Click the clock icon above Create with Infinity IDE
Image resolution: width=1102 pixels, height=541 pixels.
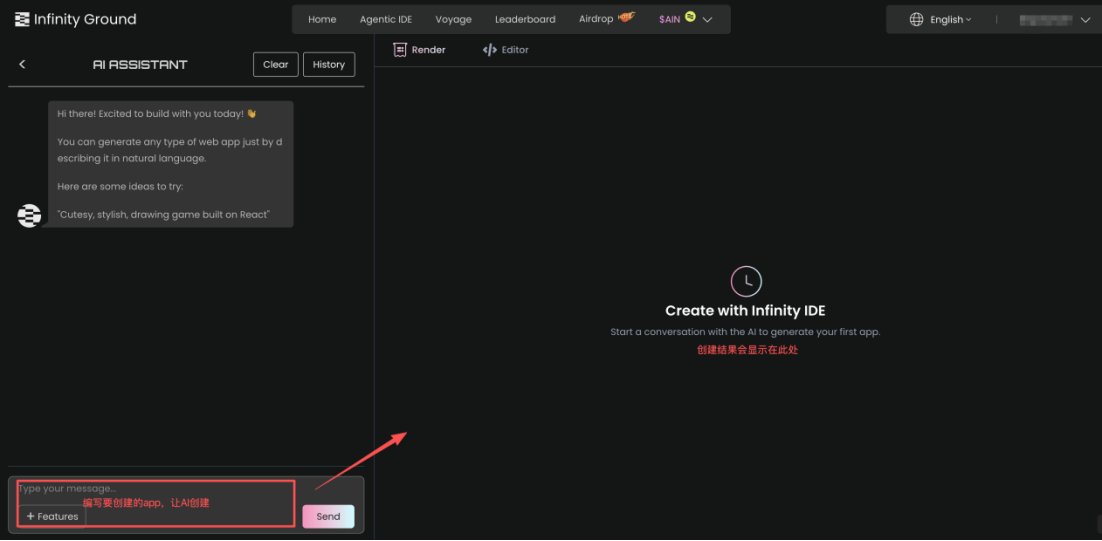[x=746, y=281]
